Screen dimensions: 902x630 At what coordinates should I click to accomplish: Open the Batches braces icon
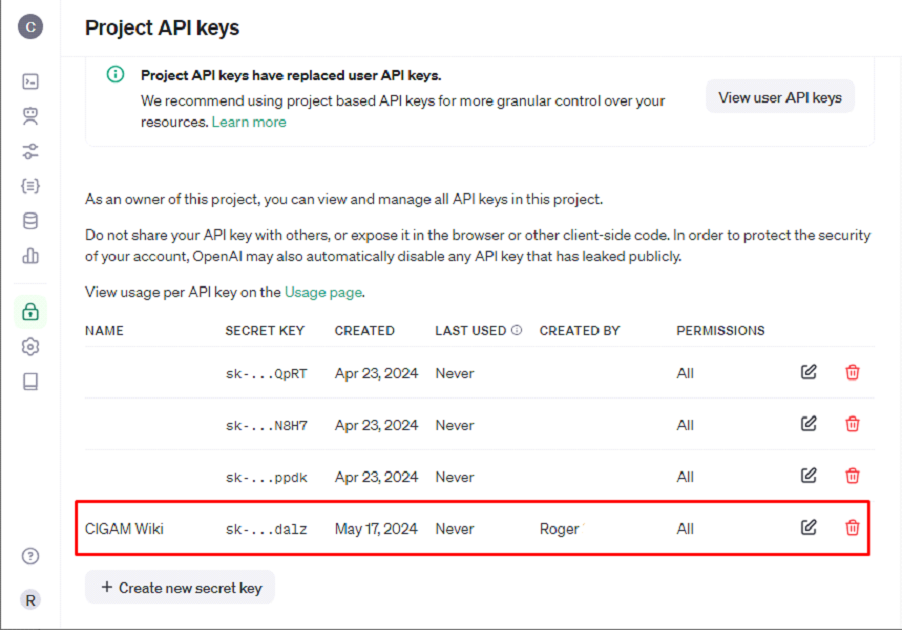coord(30,186)
